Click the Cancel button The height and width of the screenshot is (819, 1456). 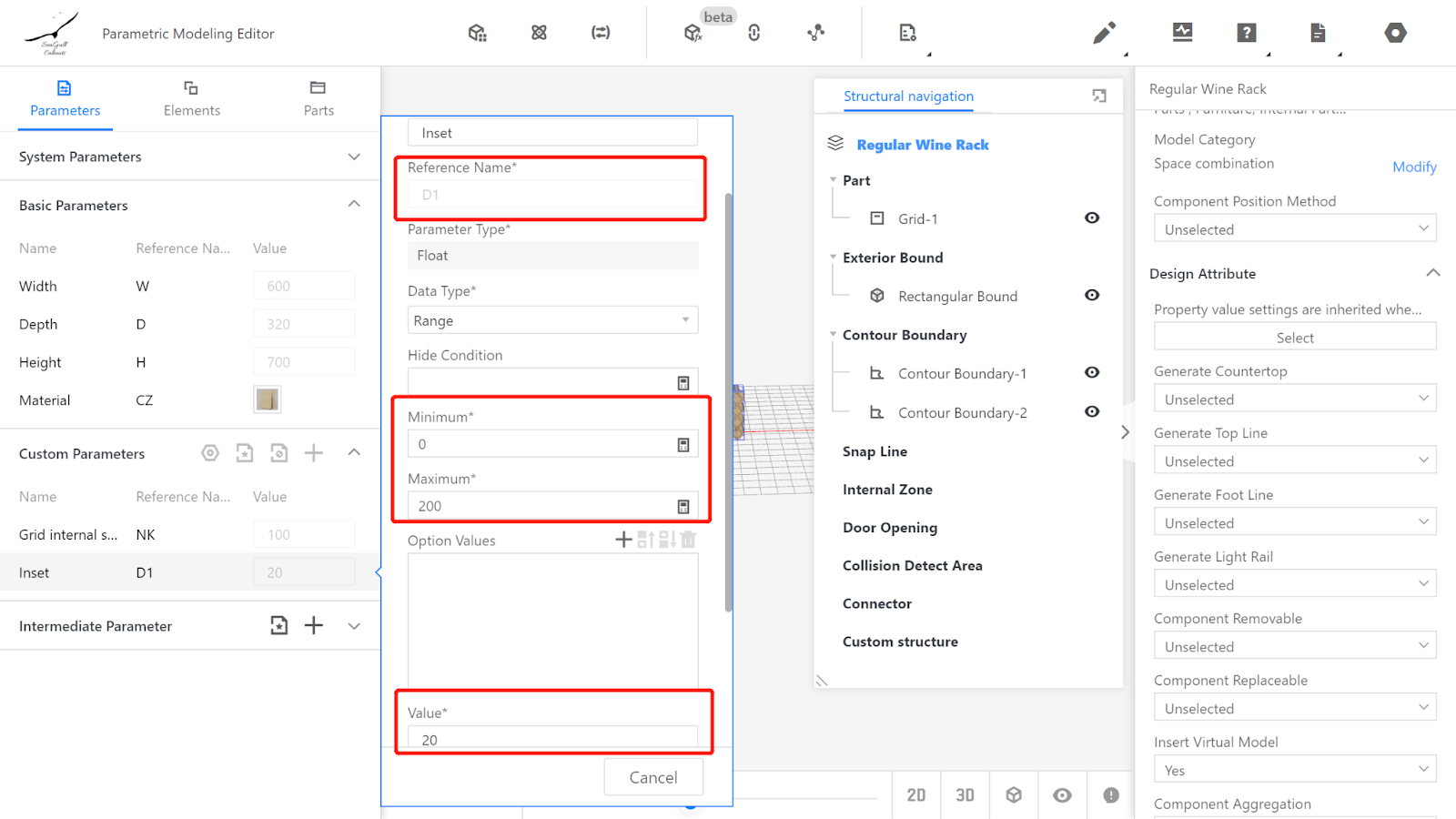click(x=652, y=777)
